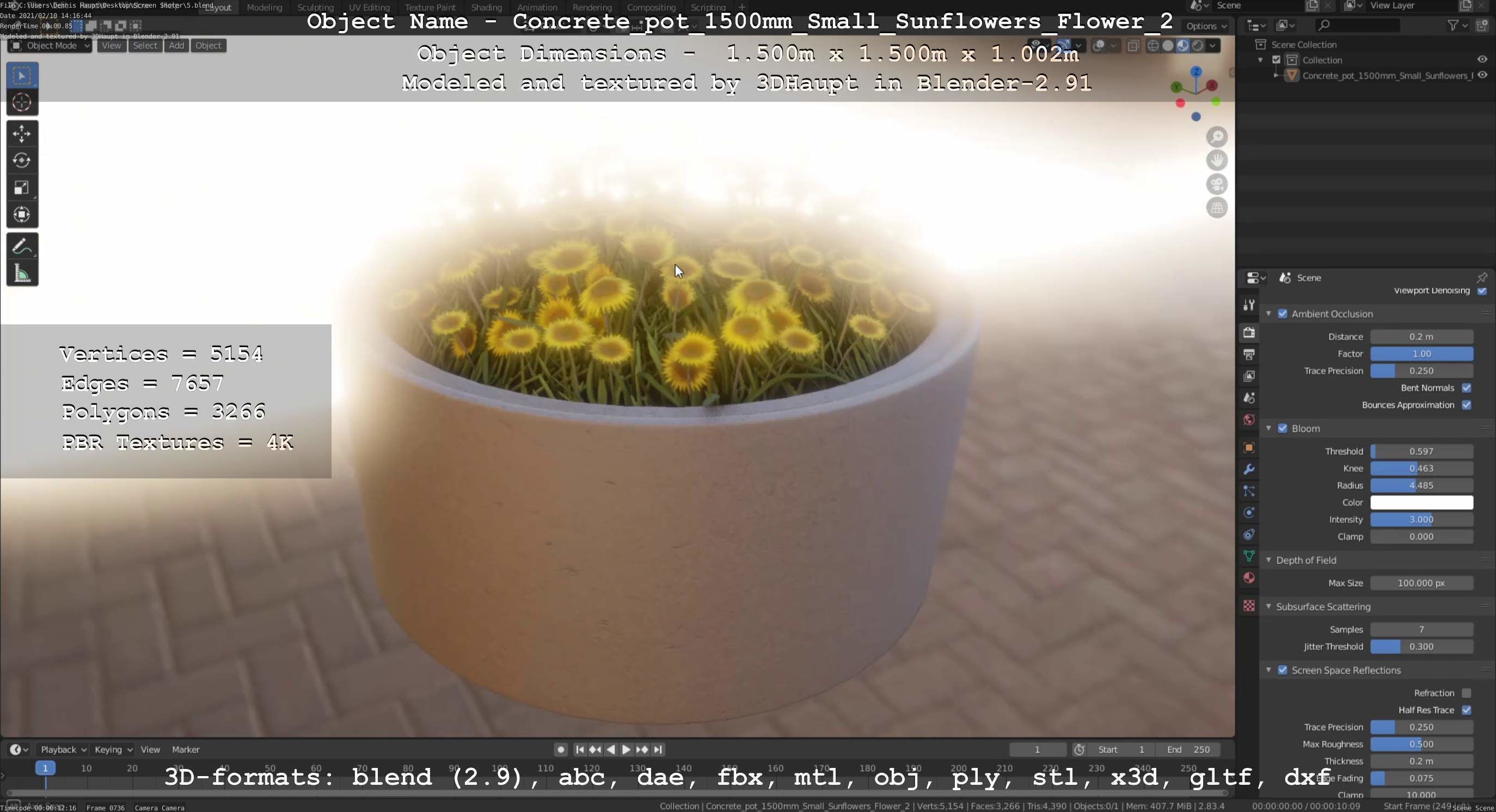Viewport: 1496px width, 812px height.
Task: Open the Object Mode dropdown
Action: click(50, 46)
